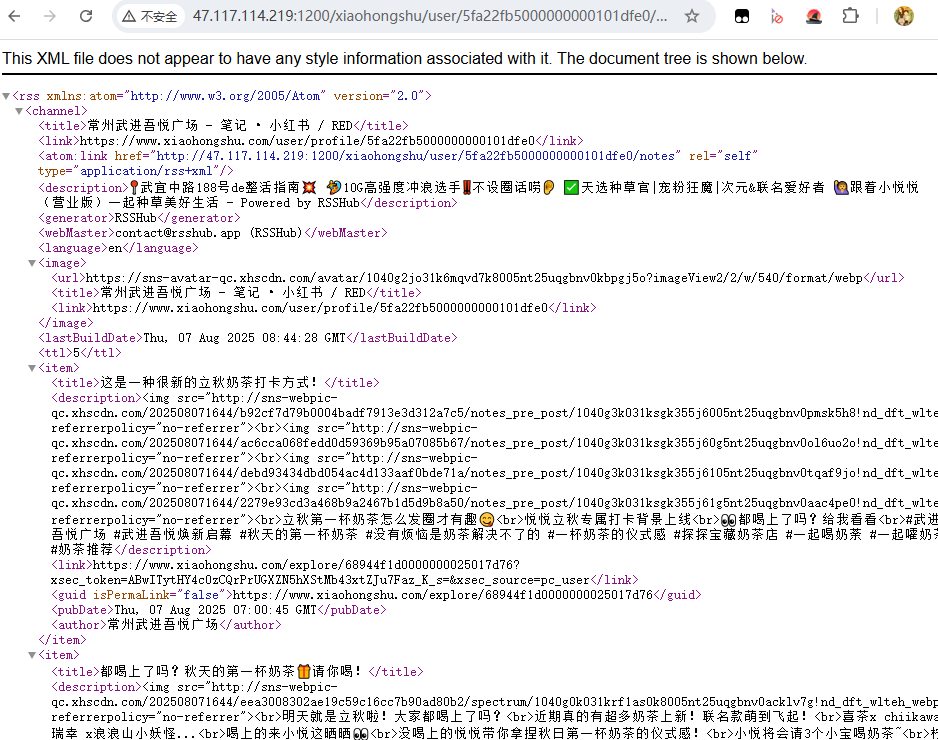Click the browser forward arrow

point(52,16)
